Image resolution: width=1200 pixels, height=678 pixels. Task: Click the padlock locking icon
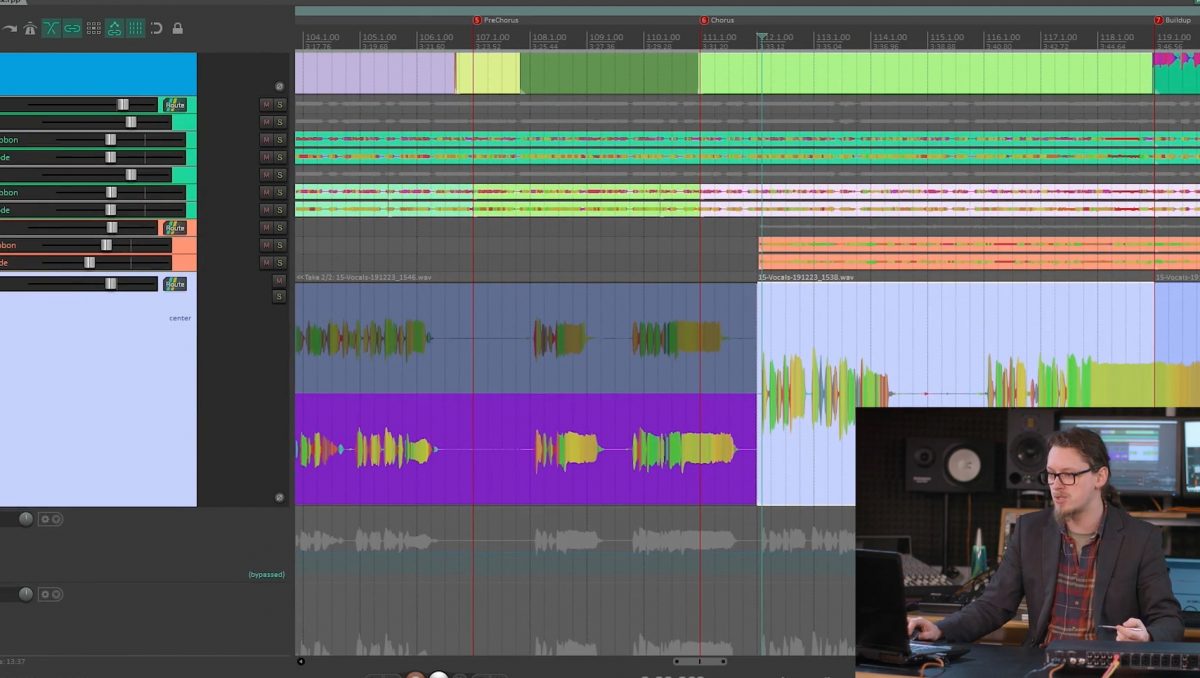pos(178,28)
